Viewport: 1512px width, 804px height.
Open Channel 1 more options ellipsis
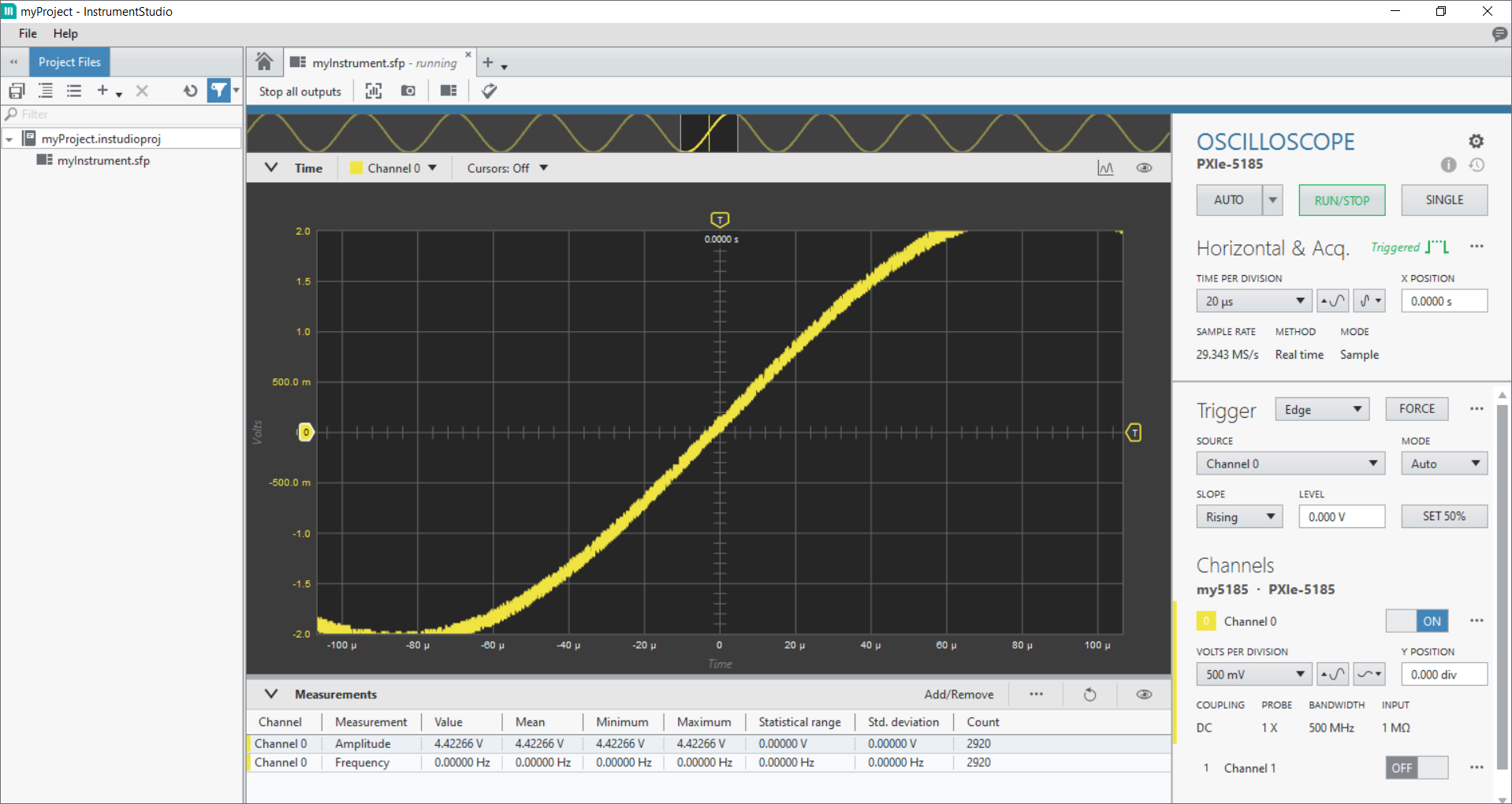point(1477,768)
